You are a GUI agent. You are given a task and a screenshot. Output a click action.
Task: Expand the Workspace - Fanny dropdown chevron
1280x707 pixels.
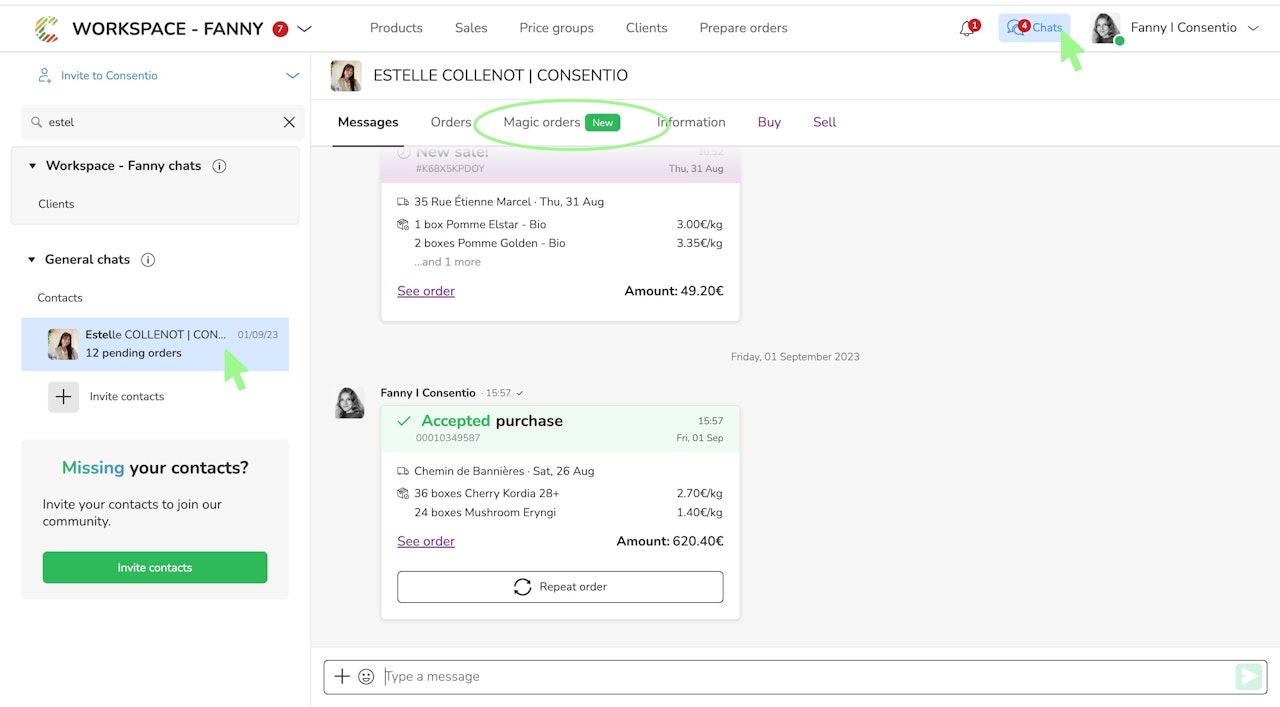pos(305,29)
